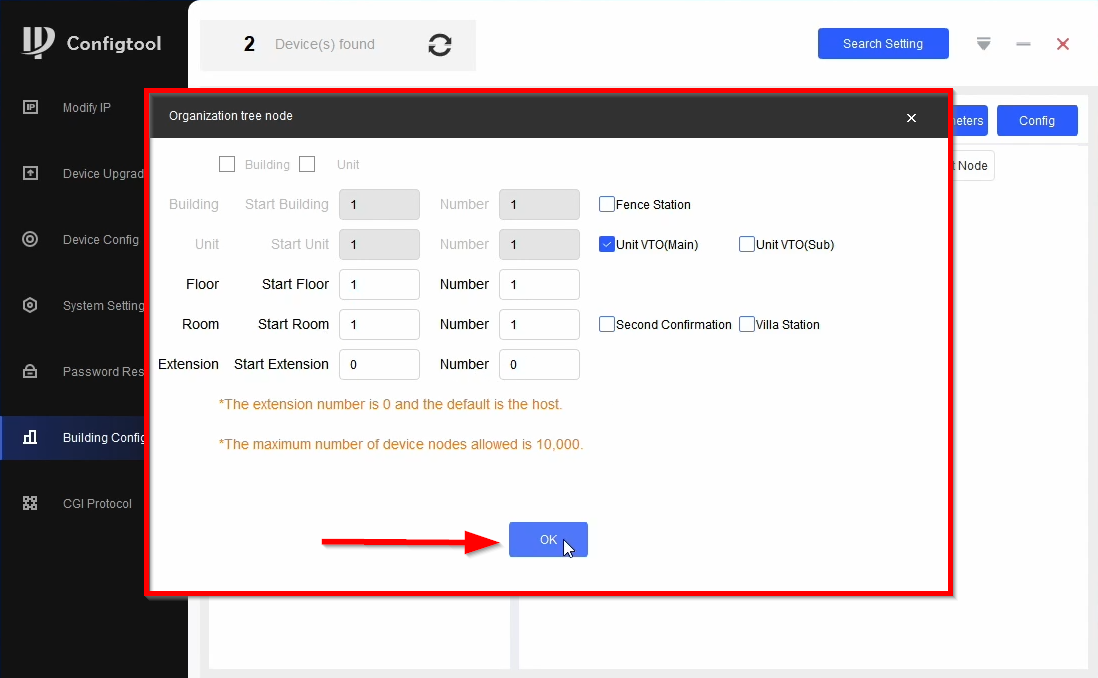Viewport: 1098px width, 678px height.
Task: Click the Unit Number input field
Action: (539, 244)
